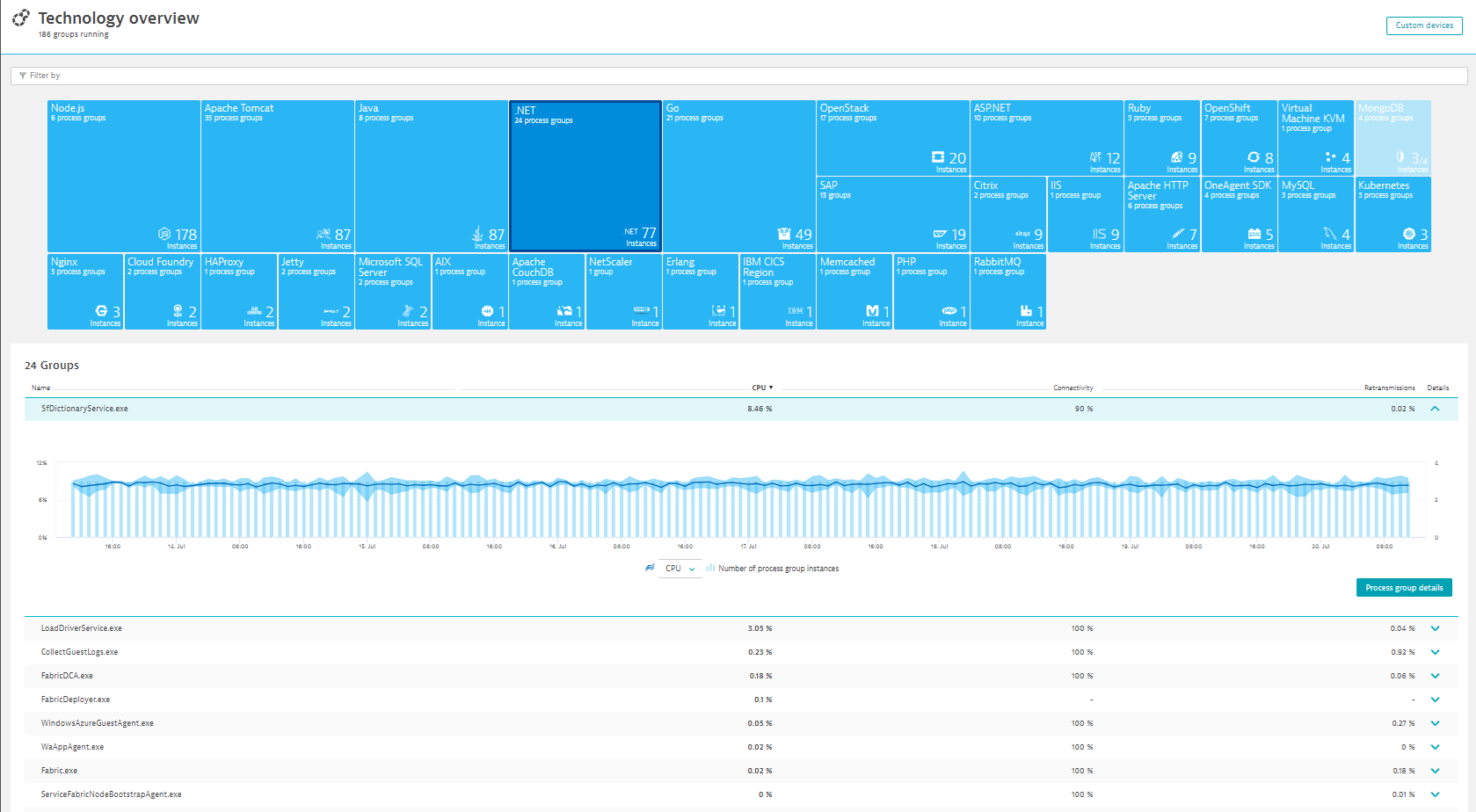
Task: Click the OpenShift logo icon
Action: (x=1254, y=157)
